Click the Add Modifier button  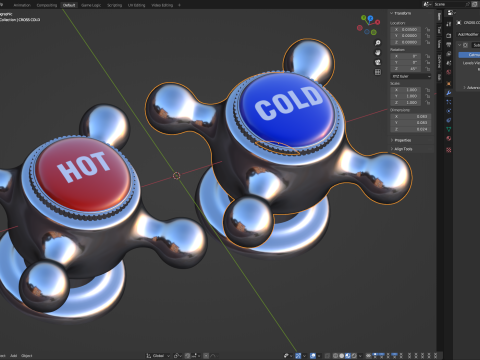[x=468, y=34]
